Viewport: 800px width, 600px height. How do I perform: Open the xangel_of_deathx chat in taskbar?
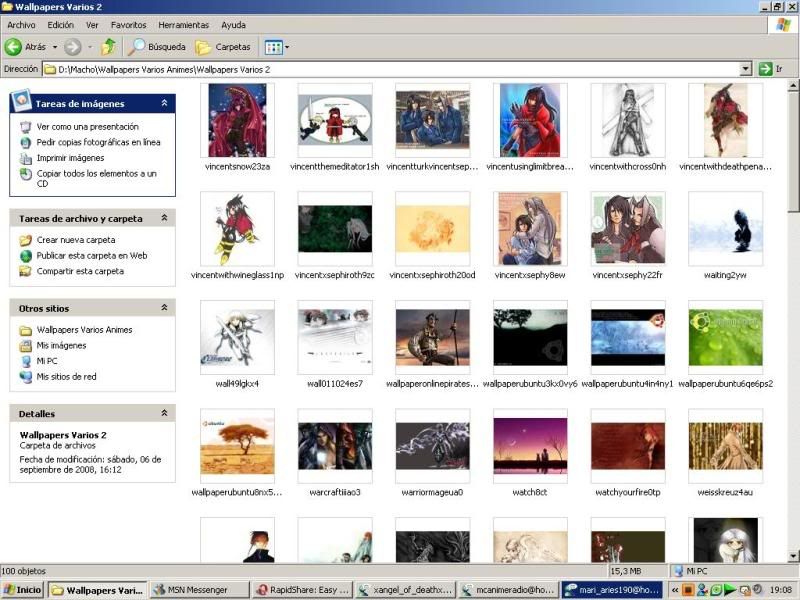click(406, 590)
